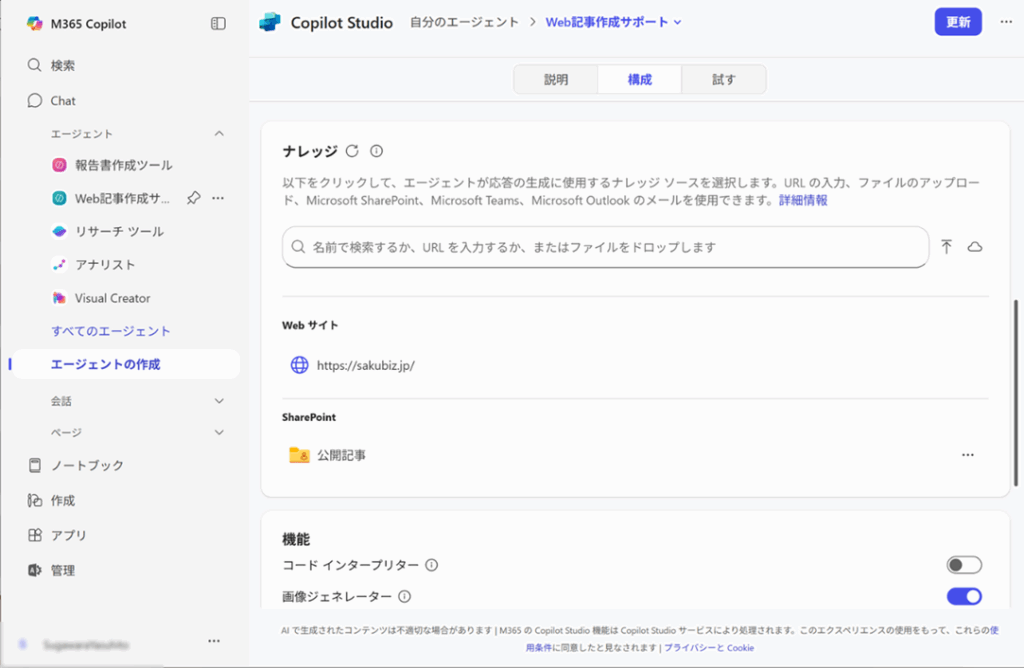1024x668 pixels.
Task: Open the すべてのエージェント link
Action: tap(110, 331)
